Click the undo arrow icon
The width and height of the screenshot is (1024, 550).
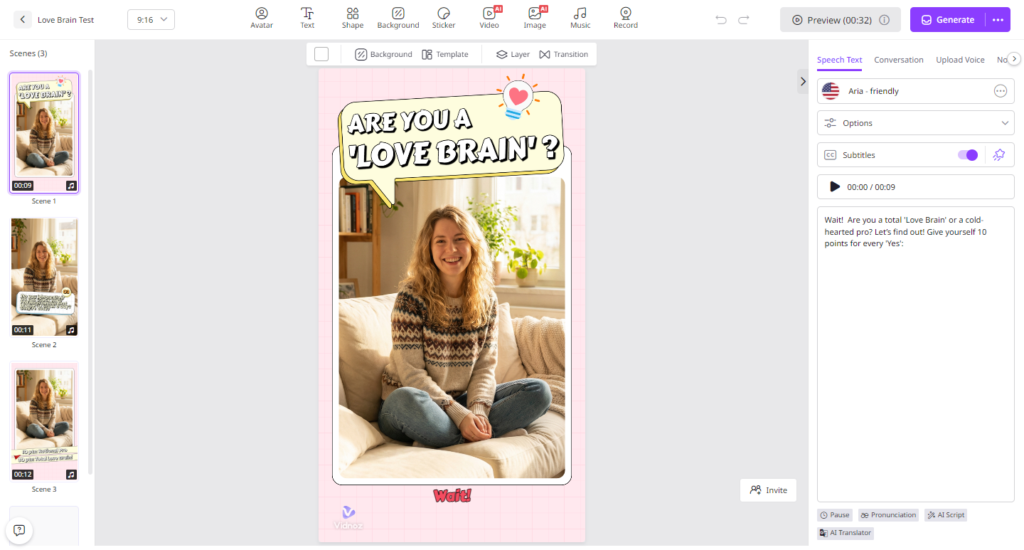point(721,20)
